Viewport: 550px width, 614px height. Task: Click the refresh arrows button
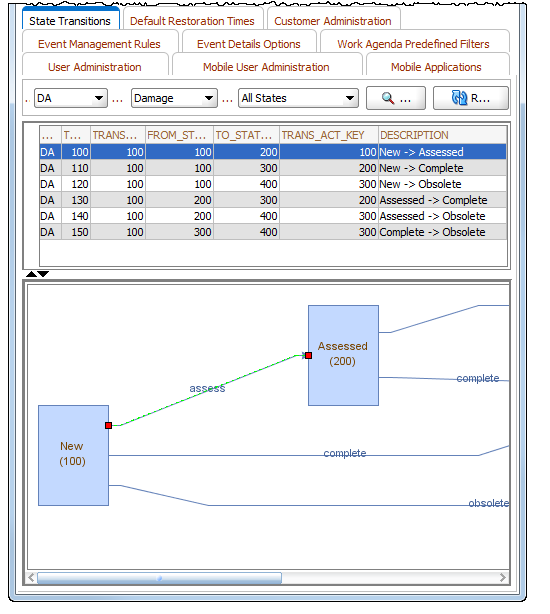[x=471, y=98]
